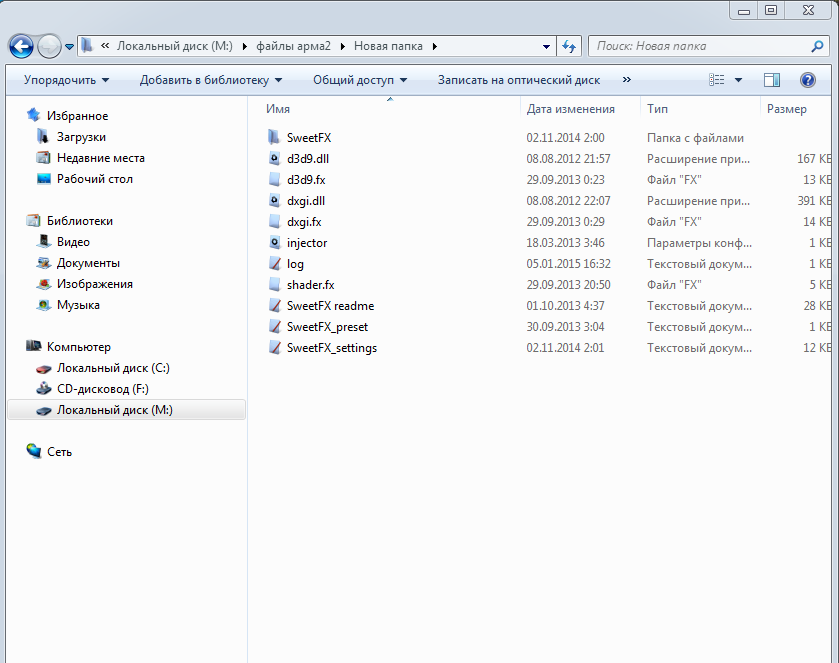Open Видео library
The image size is (839, 663).
(73, 242)
